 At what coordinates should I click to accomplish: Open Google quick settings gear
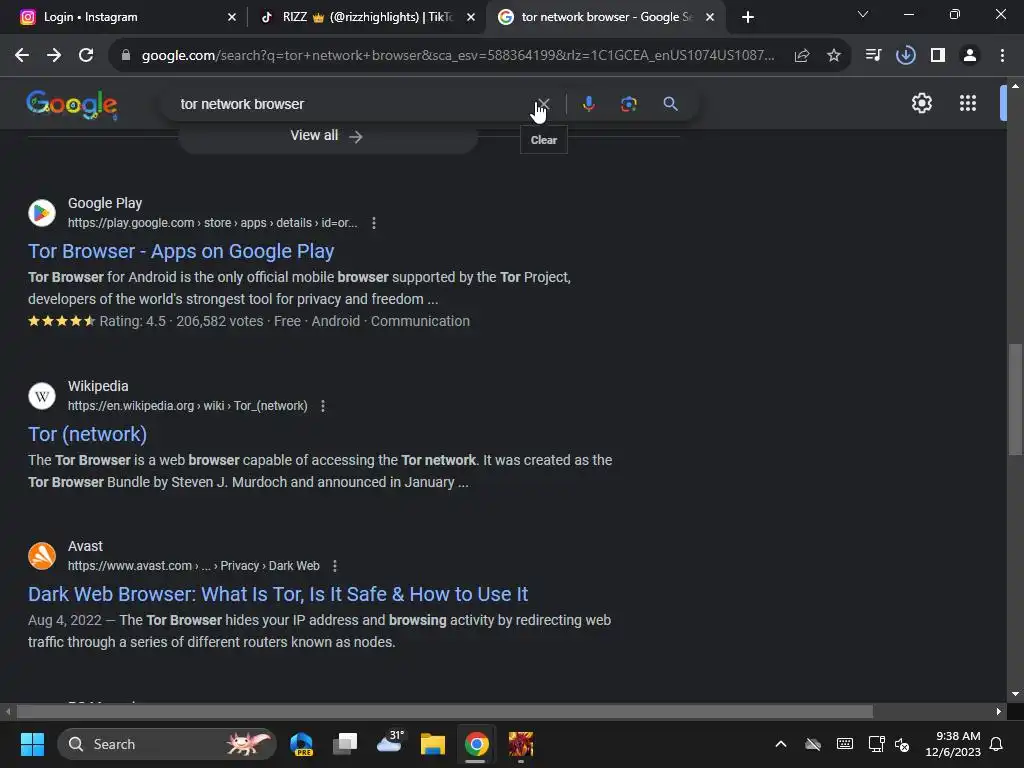(x=921, y=103)
